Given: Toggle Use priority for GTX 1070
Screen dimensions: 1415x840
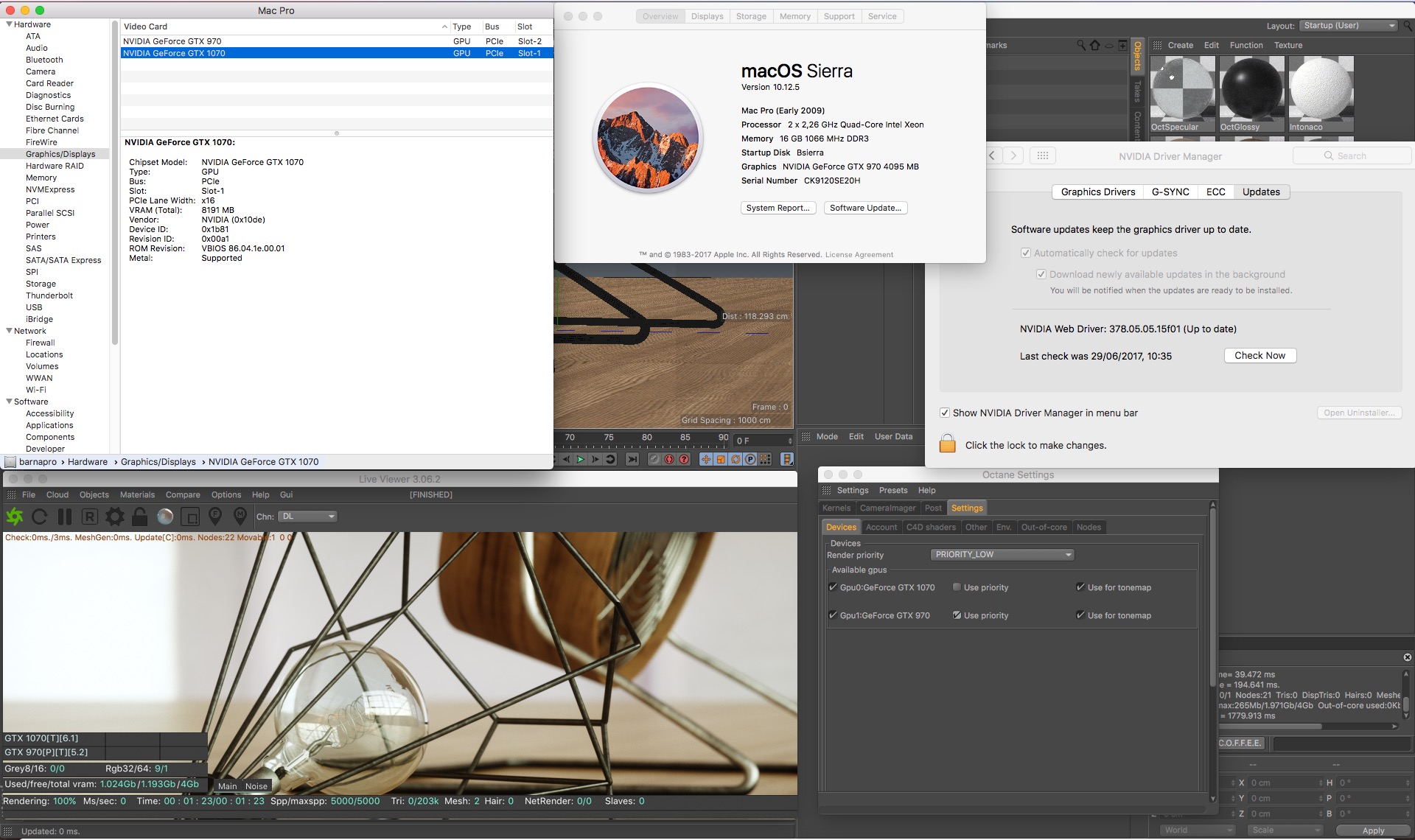Looking at the screenshot, I should point(957,587).
